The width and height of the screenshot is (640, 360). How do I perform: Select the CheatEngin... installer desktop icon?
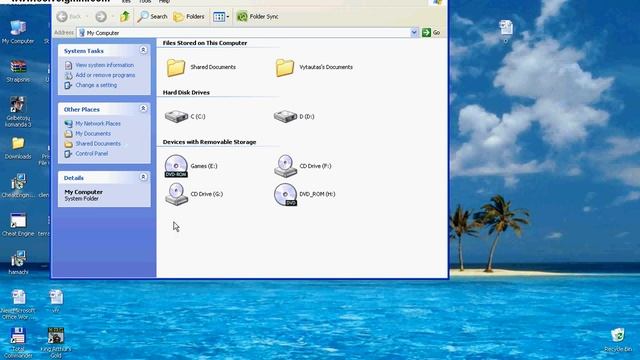tap(18, 182)
